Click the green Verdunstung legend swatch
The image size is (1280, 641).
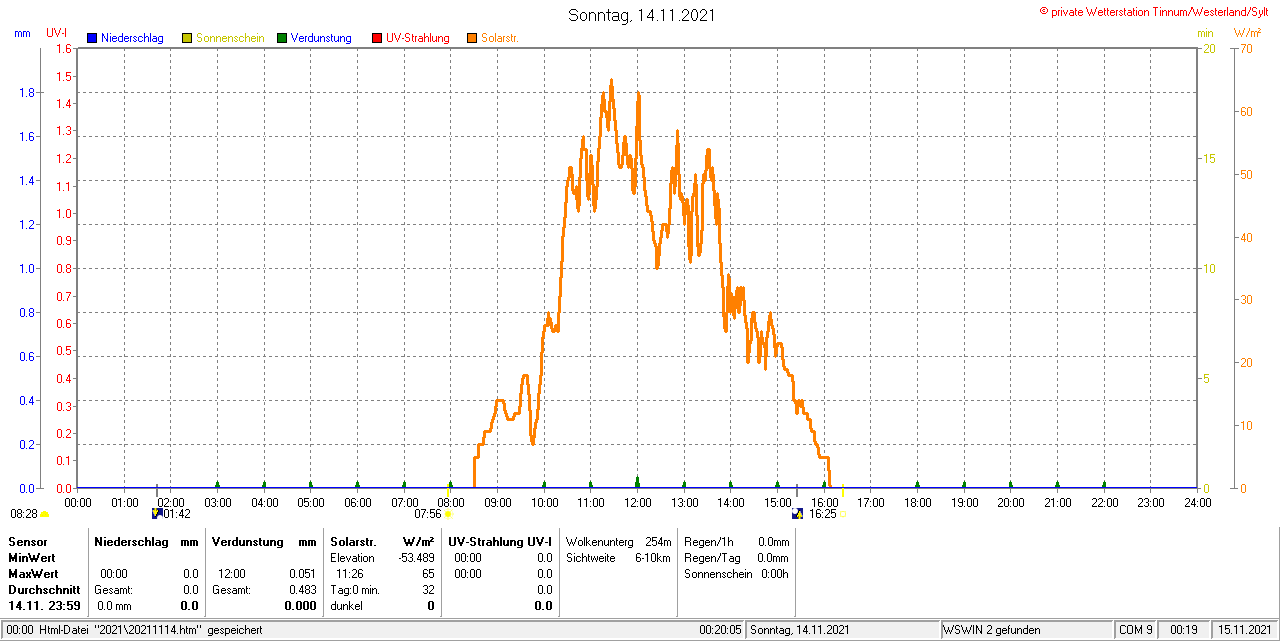282,38
